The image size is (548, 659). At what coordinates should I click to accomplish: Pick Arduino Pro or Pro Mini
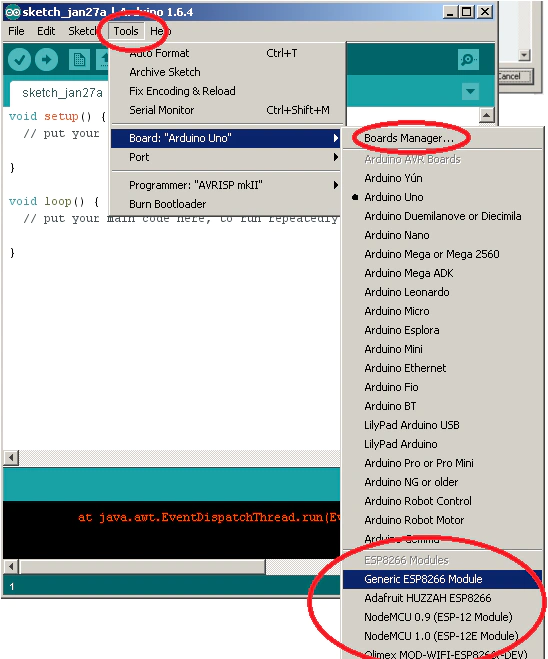click(x=443, y=463)
